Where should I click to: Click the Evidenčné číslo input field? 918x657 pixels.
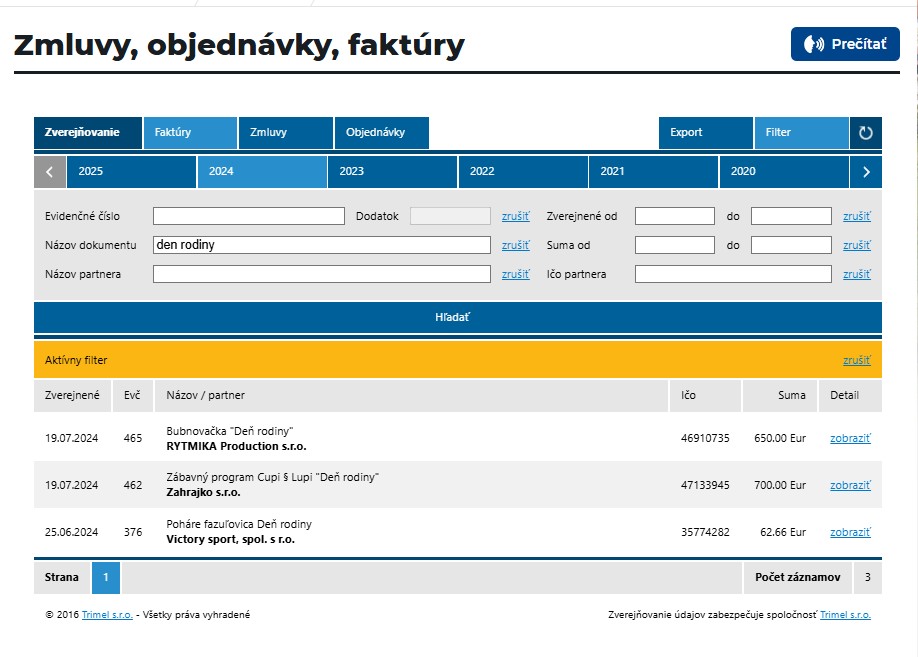248,216
